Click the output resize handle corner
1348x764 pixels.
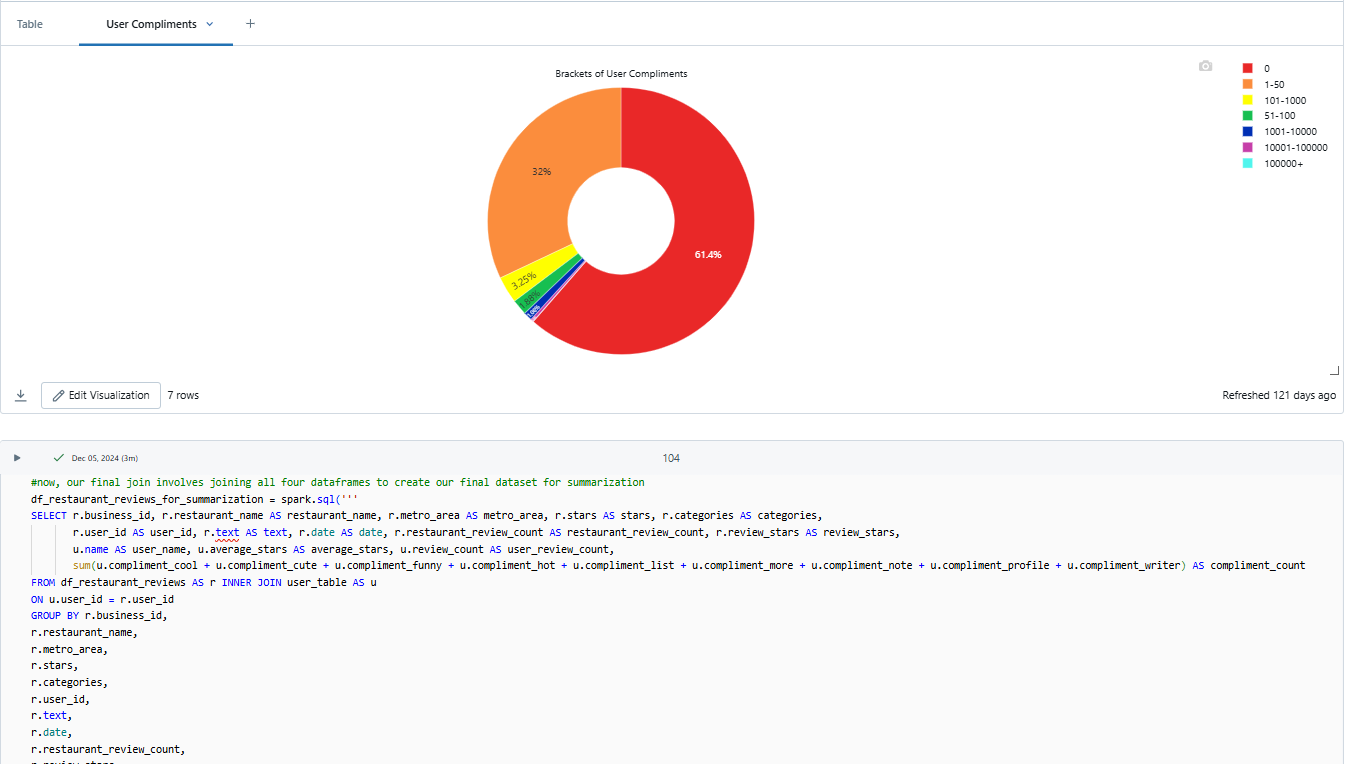tap(1334, 370)
